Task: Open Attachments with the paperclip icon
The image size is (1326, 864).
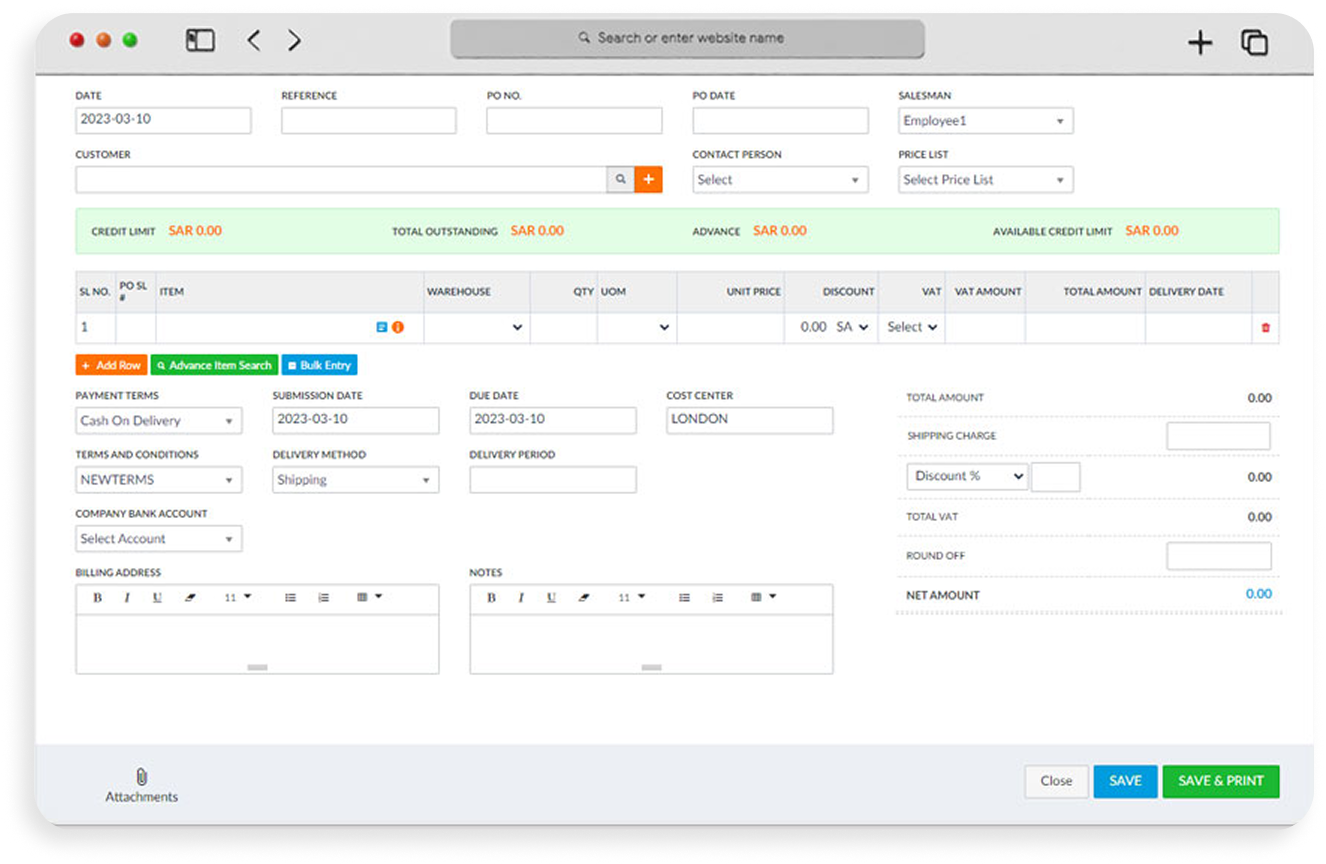Action: click(141, 778)
